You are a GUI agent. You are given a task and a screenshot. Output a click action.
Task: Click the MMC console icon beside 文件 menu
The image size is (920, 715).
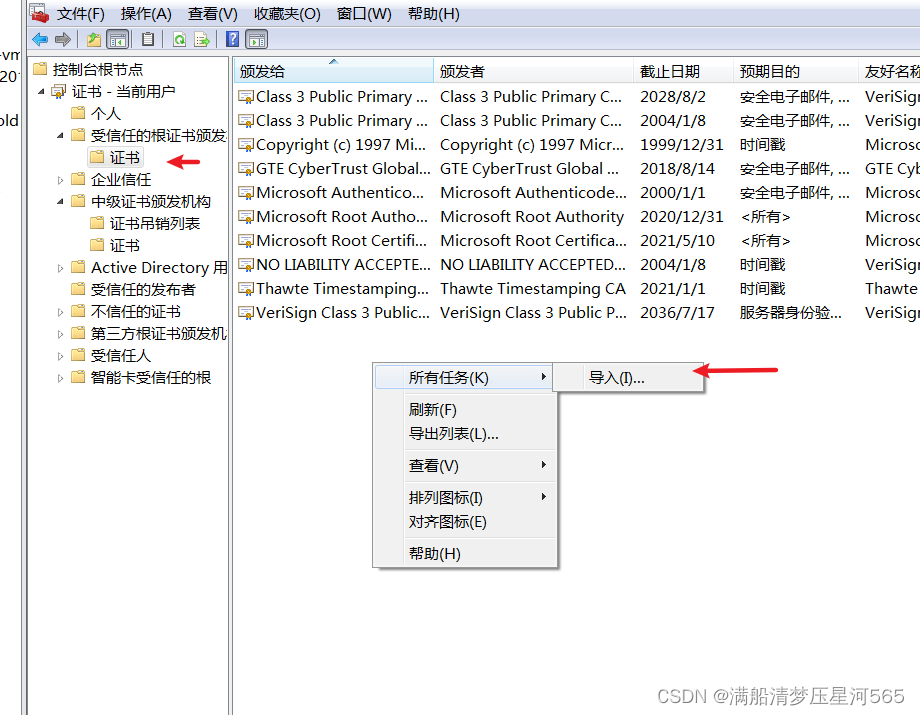click(x=40, y=13)
